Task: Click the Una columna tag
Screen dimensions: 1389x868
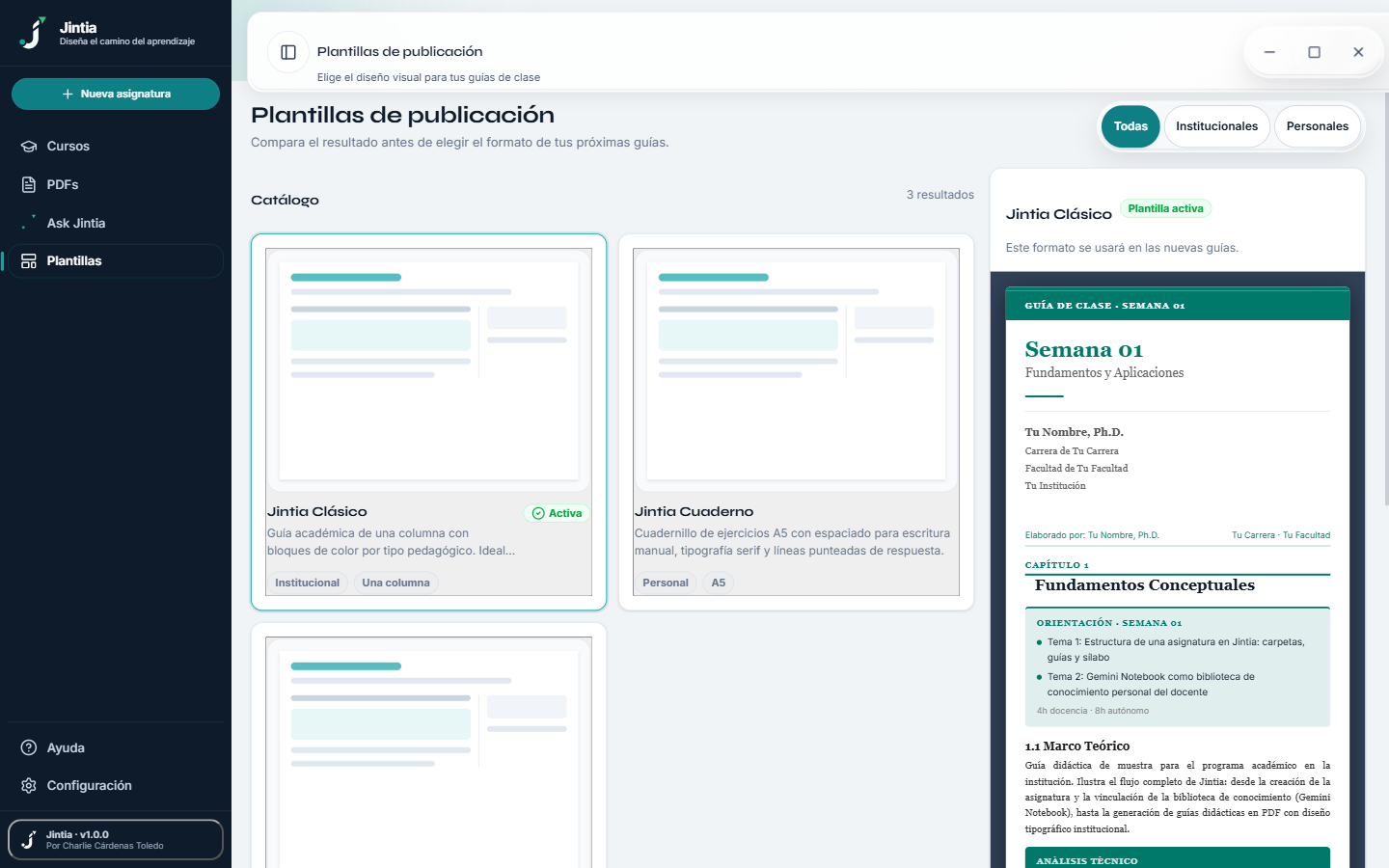Action: pyautogui.click(x=395, y=583)
